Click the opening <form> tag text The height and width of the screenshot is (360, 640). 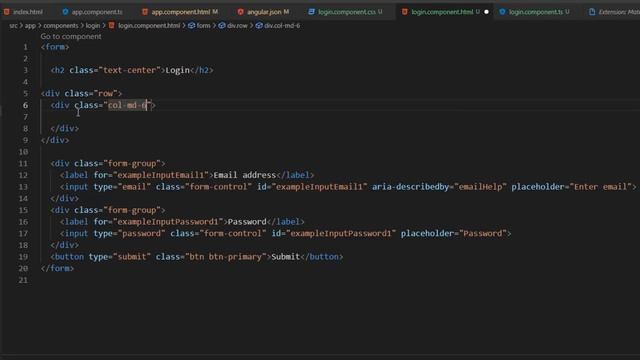pyautogui.click(x=55, y=47)
